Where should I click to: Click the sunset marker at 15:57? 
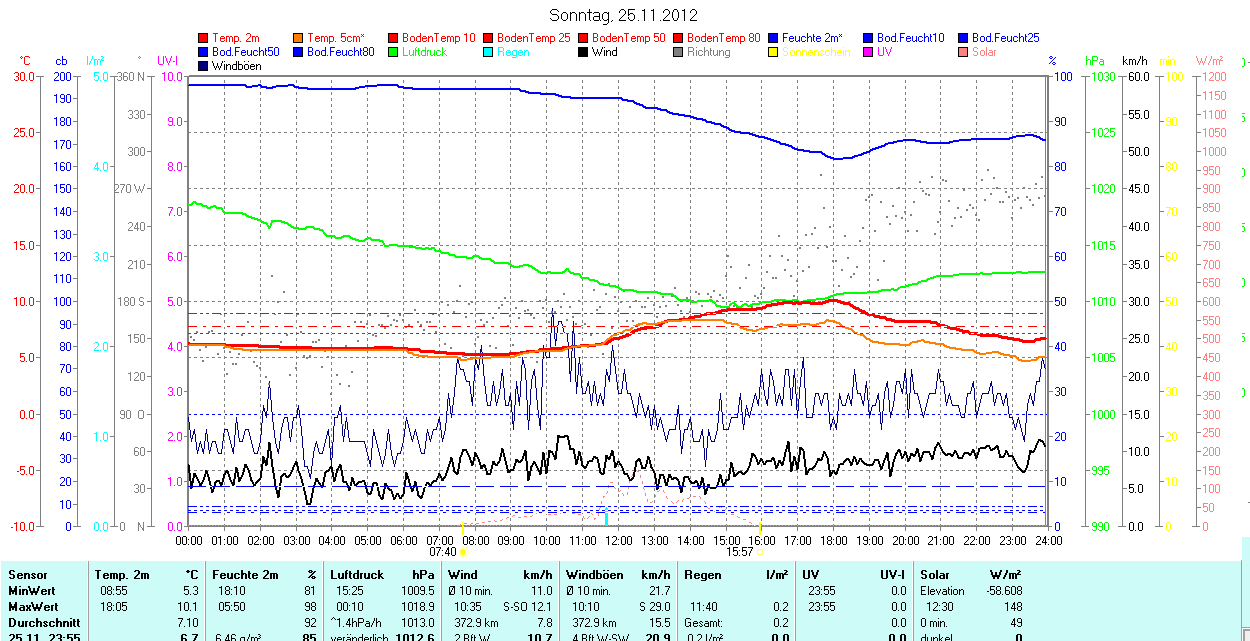(760, 551)
